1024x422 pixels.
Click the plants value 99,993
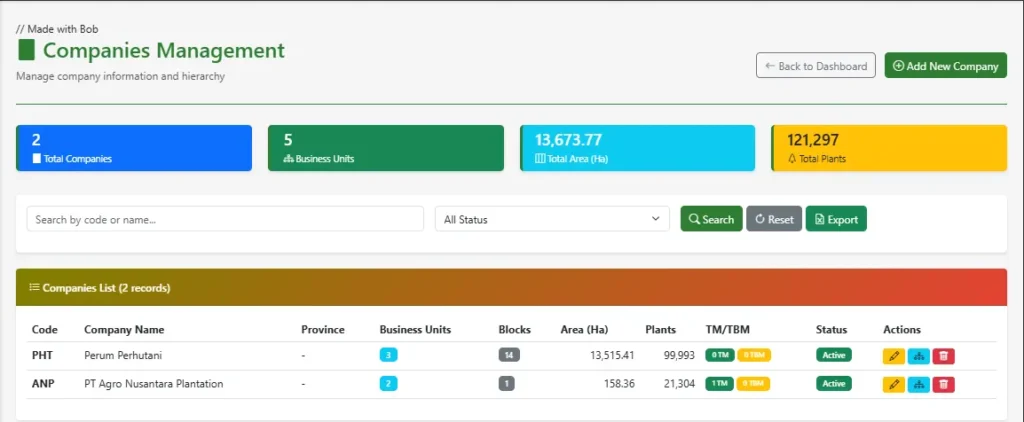coord(679,355)
